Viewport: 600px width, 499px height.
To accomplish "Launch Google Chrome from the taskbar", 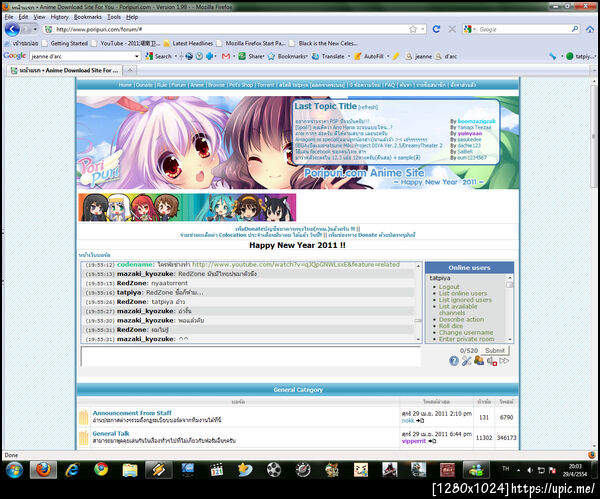I will 101,470.
